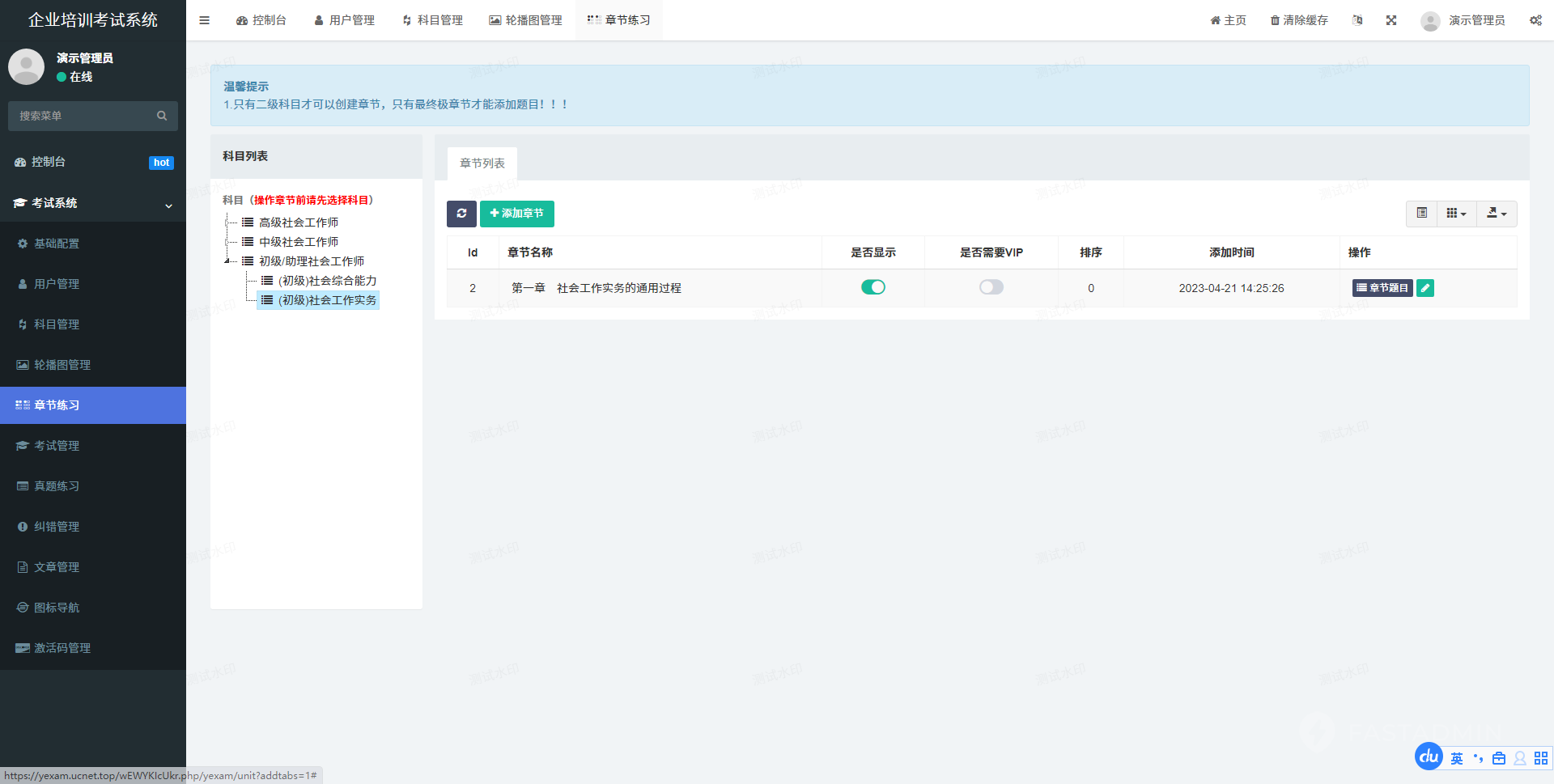This screenshot has height=784, width=1554.
Task: Click the search magnifier in the menu search
Action: 162,116
